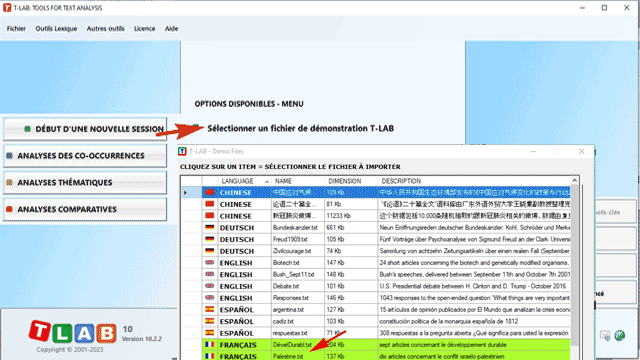Image resolution: width=640 pixels, height=360 pixels.
Task: Choose Sélectionner un fichier de démonstration T-LAB
Action: (x=300, y=129)
